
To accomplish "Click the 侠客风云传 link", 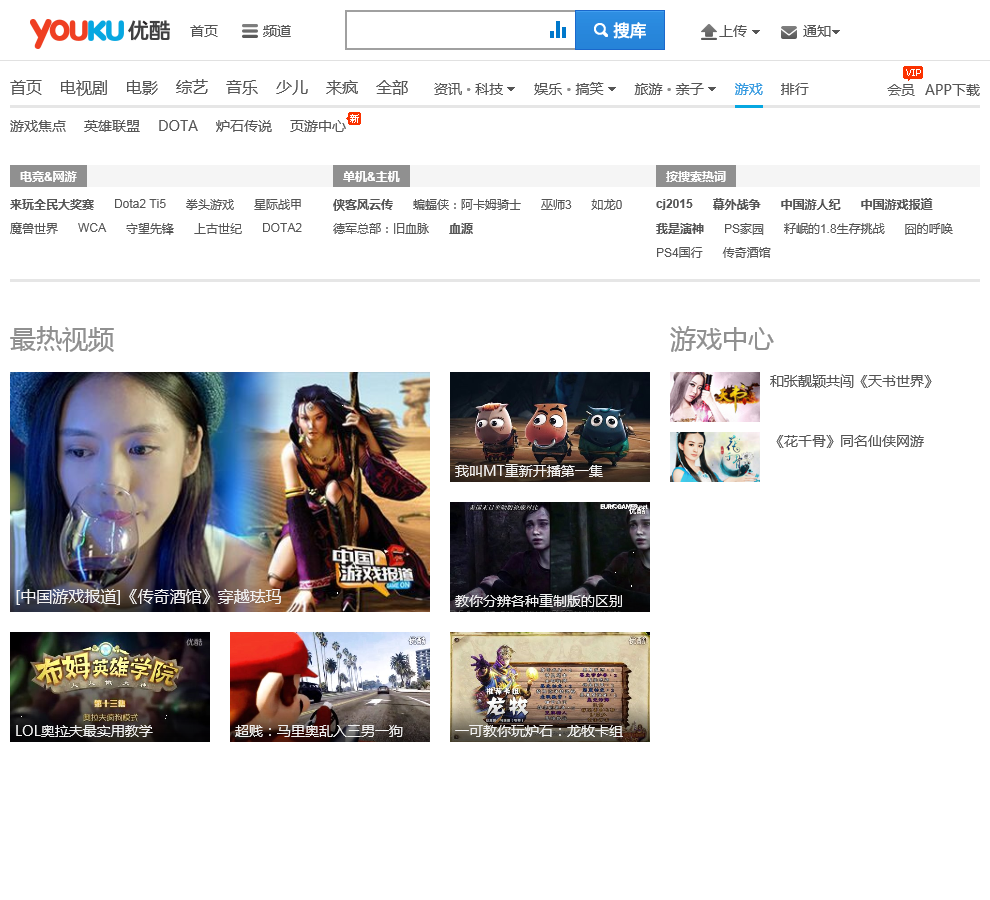I will (363, 205).
